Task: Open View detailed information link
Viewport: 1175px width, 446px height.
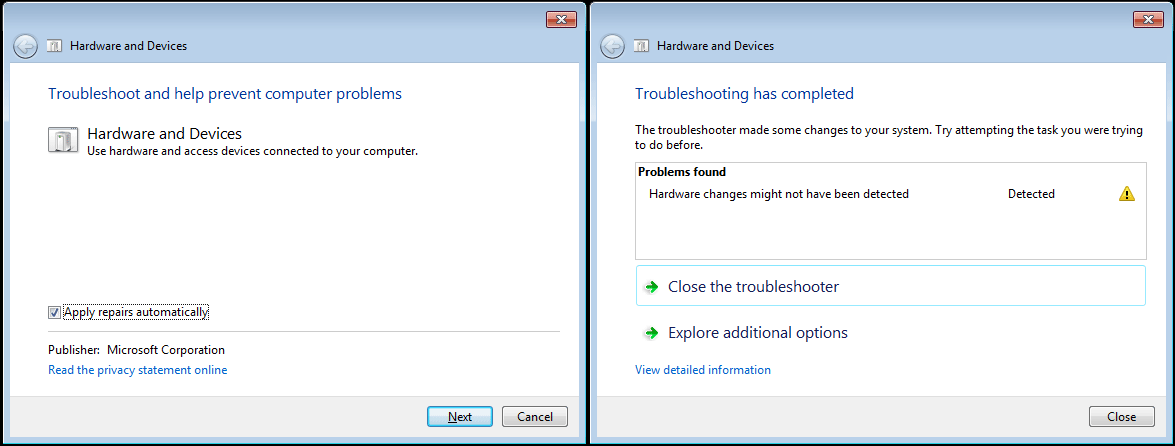Action: click(x=702, y=370)
